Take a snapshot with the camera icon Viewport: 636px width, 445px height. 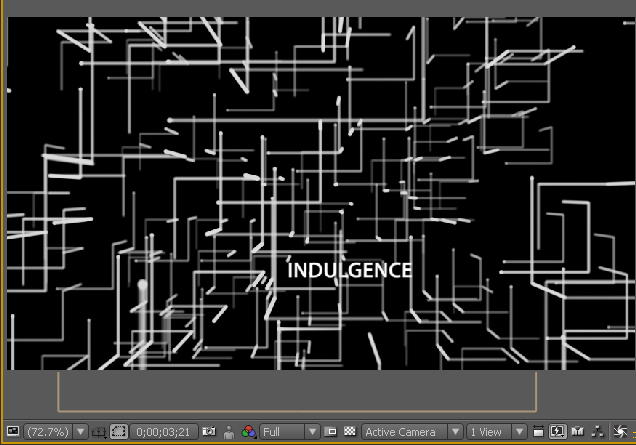[x=209, y=432]
